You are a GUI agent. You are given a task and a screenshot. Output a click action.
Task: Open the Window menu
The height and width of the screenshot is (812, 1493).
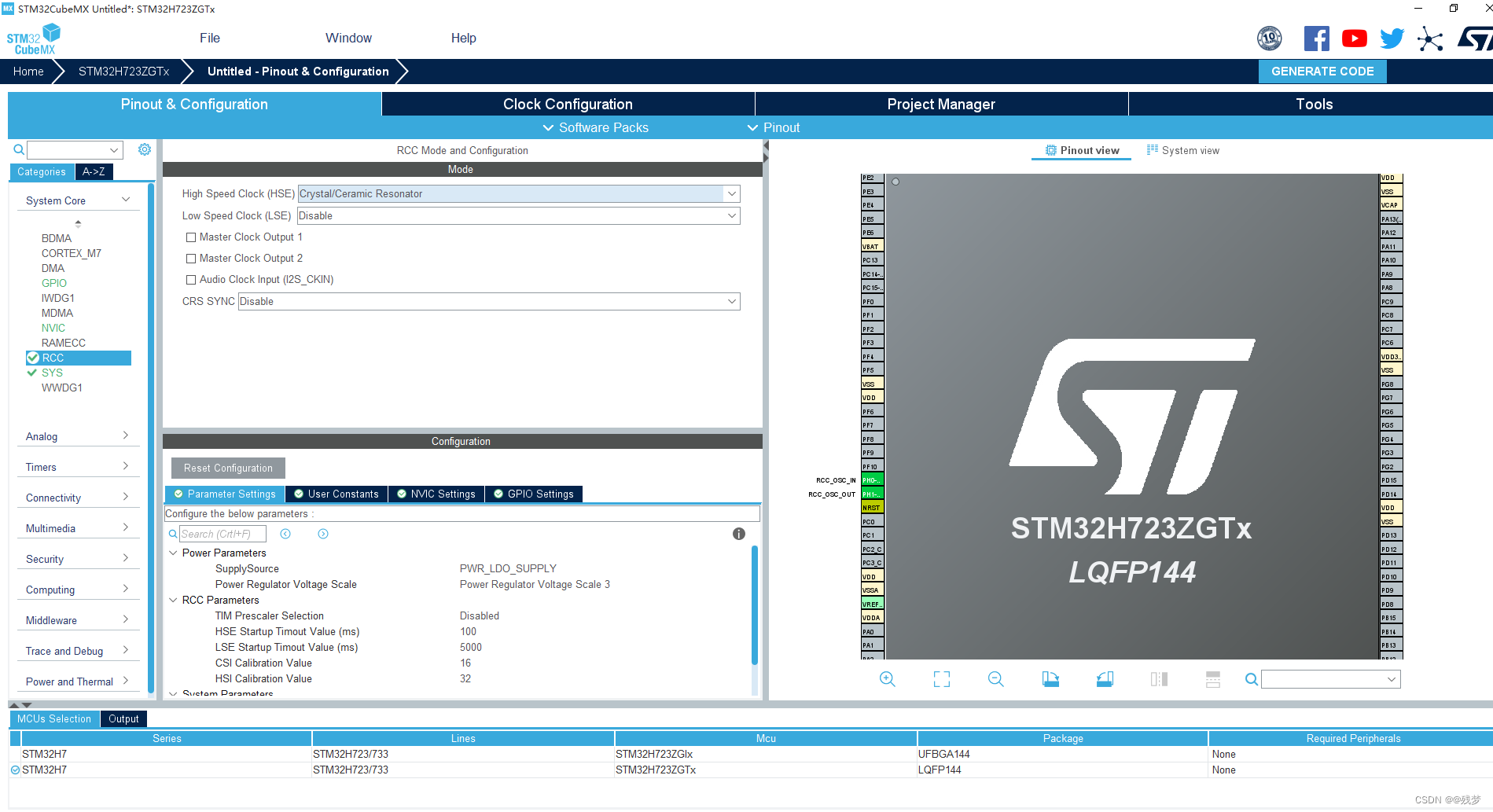(348, 38)
